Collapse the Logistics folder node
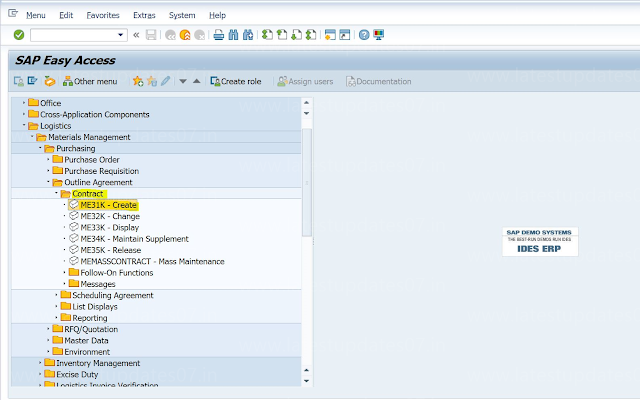Screen dimensions: 640x400 pyautogui.click(x=24, y=125)
